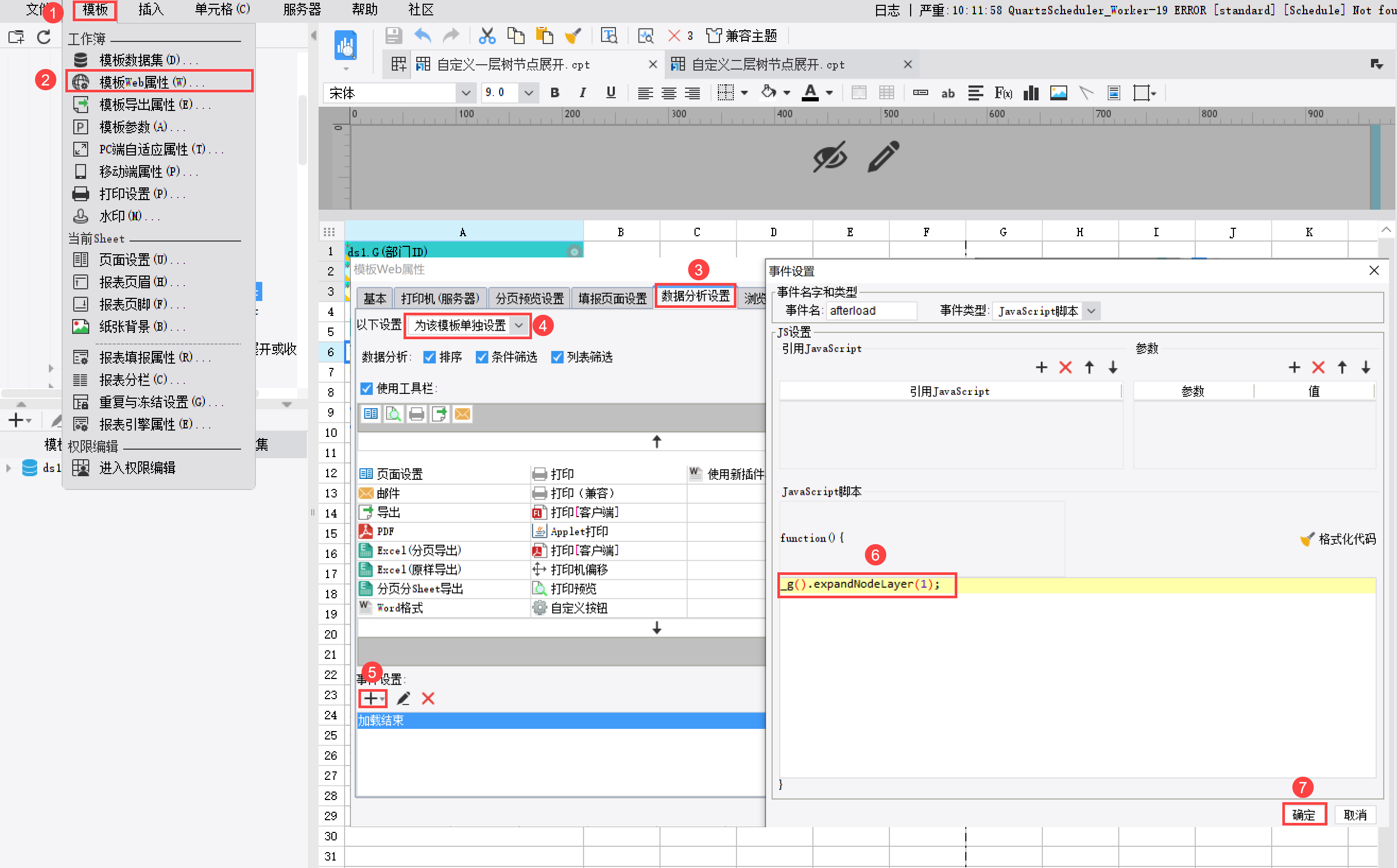Click the Undo arrow icon
The width and height of the screenshot is (1397, 868).
pos(423,36)
